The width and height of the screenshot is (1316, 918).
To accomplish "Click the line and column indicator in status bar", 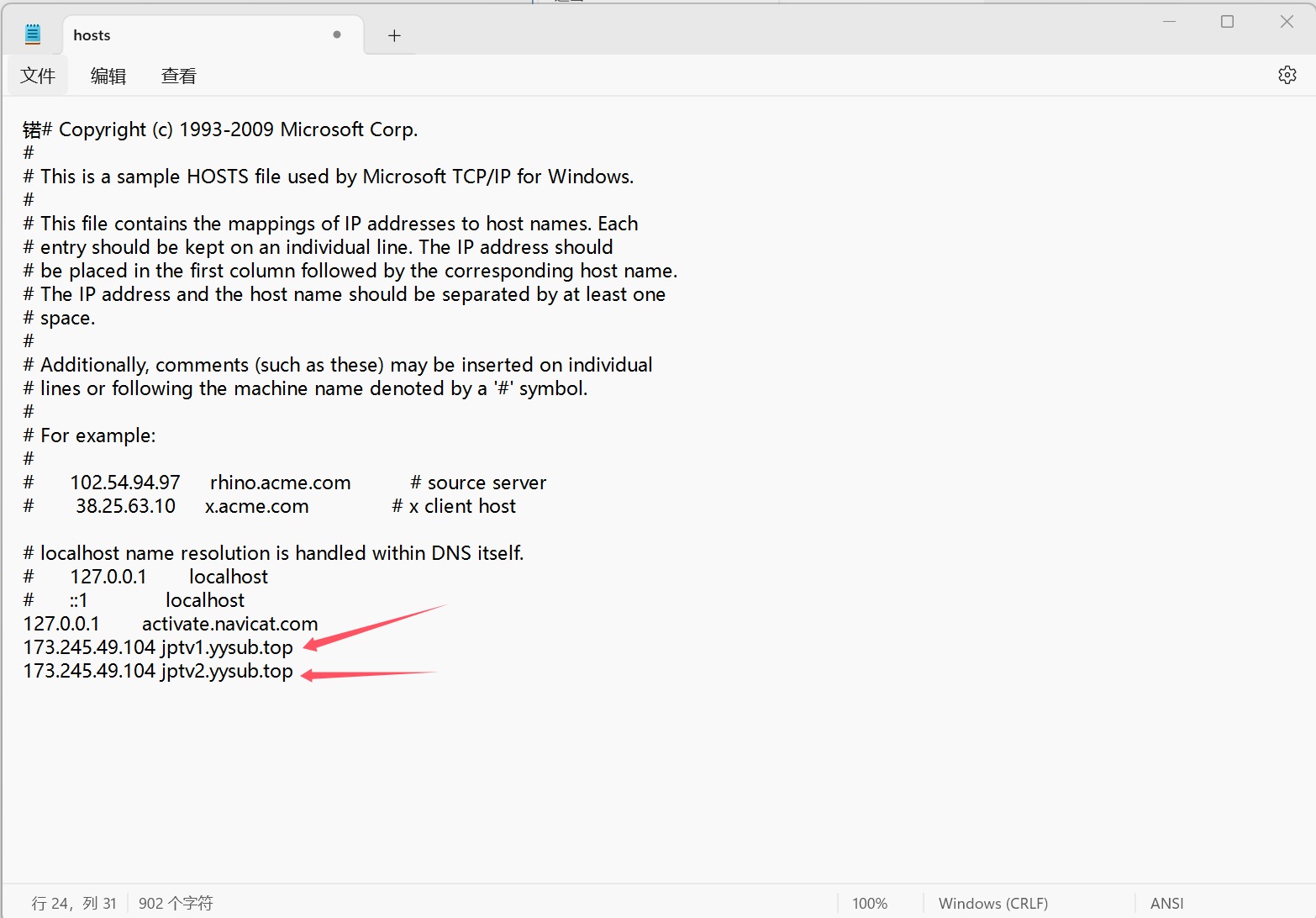I will [x=74, y=903].
